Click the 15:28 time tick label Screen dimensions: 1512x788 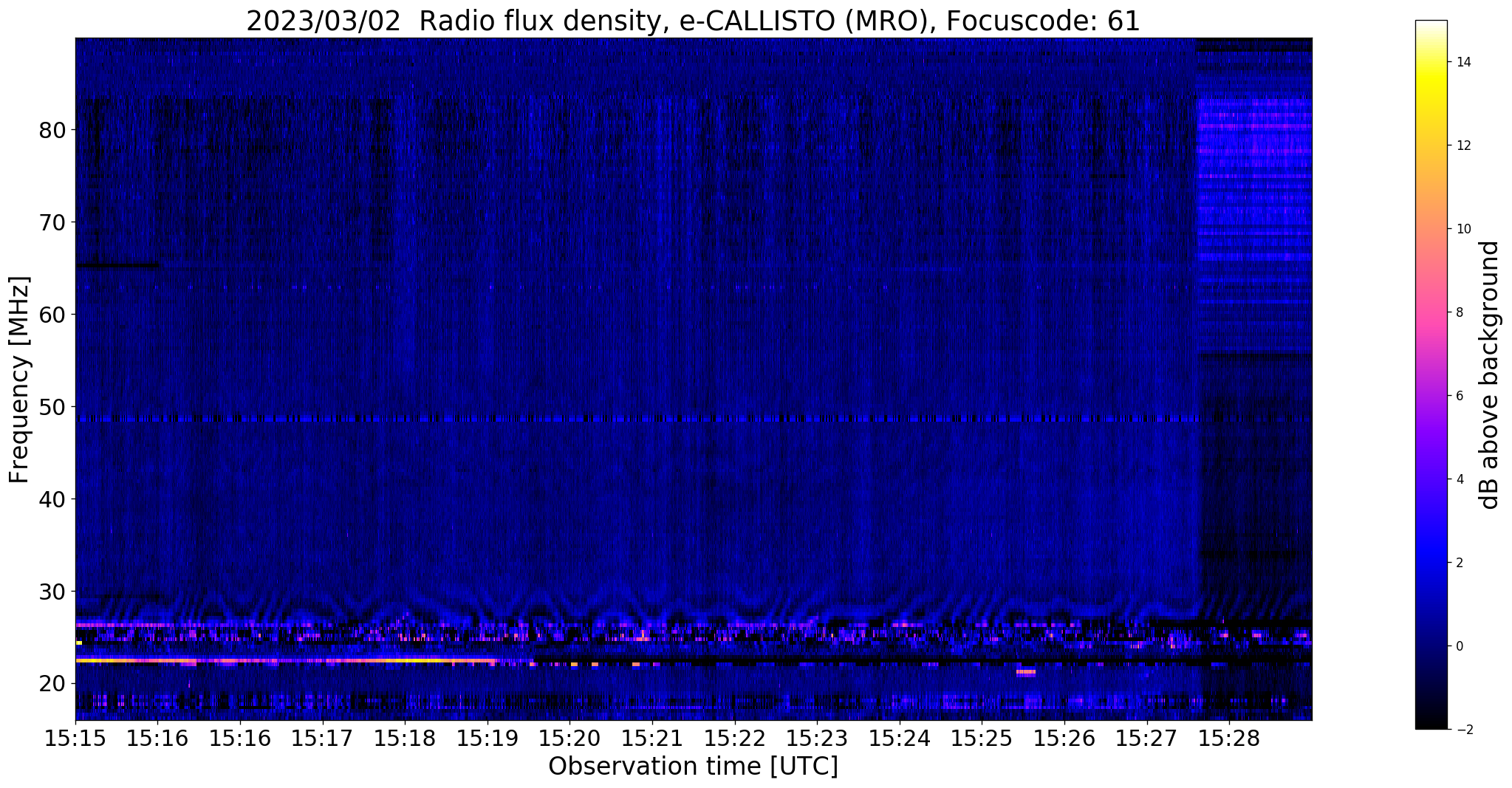[x=1228, y=739]
